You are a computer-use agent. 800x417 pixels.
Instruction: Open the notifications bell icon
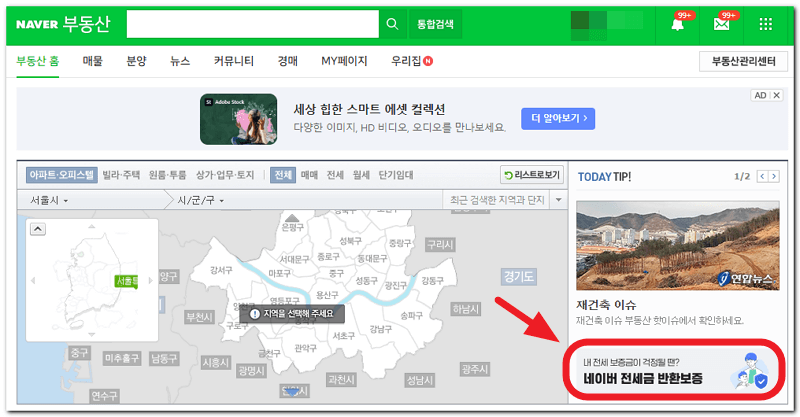677,24
